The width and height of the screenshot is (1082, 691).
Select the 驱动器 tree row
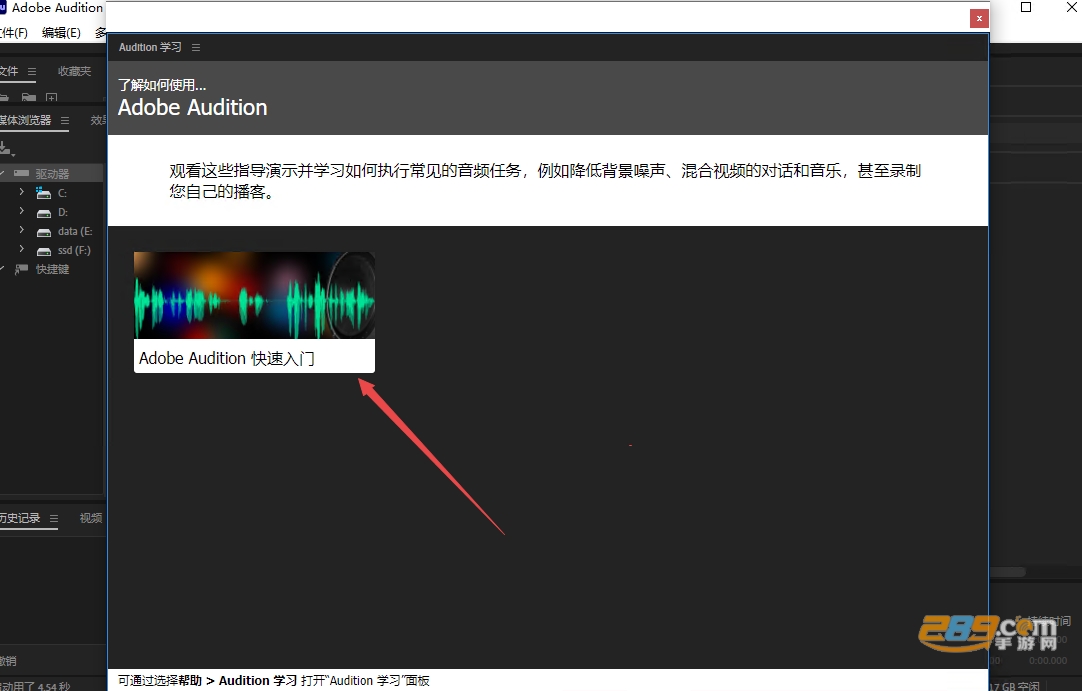click(52, 173)
